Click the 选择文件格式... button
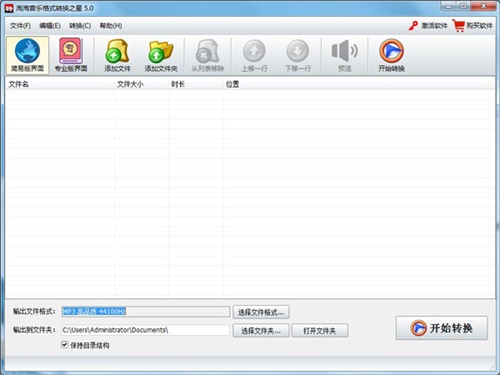This screenshot has height=375, width=500. pos(261,312)
